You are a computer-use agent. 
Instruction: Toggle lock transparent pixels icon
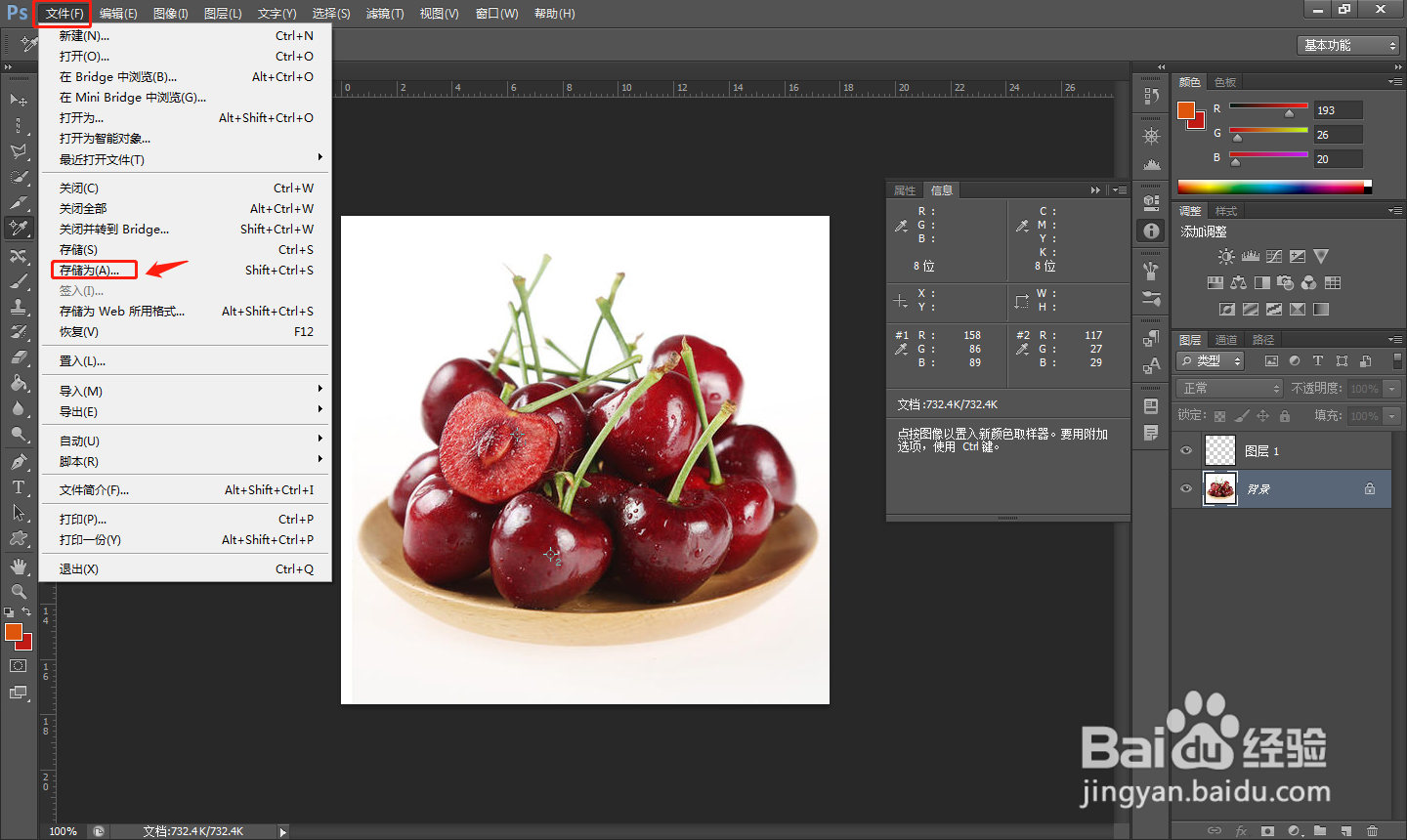(1219, 416)
